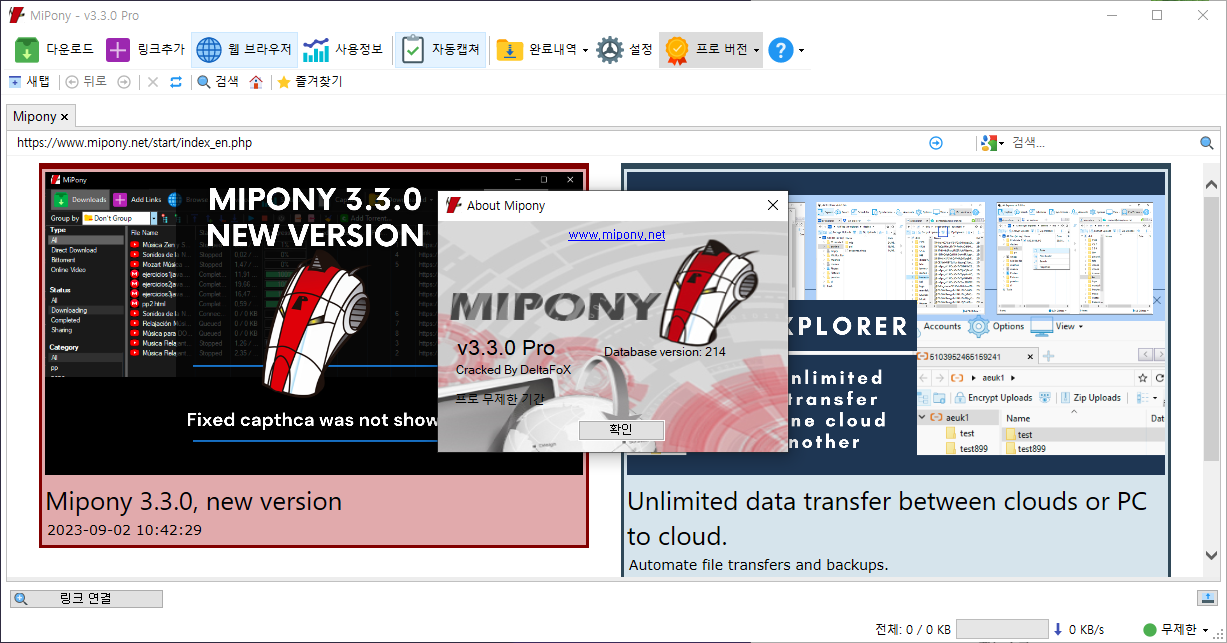The height and width of the screenshot is (643, 1227).
Task: Click the 'Database version: 214' text
Action: [665, 351]
